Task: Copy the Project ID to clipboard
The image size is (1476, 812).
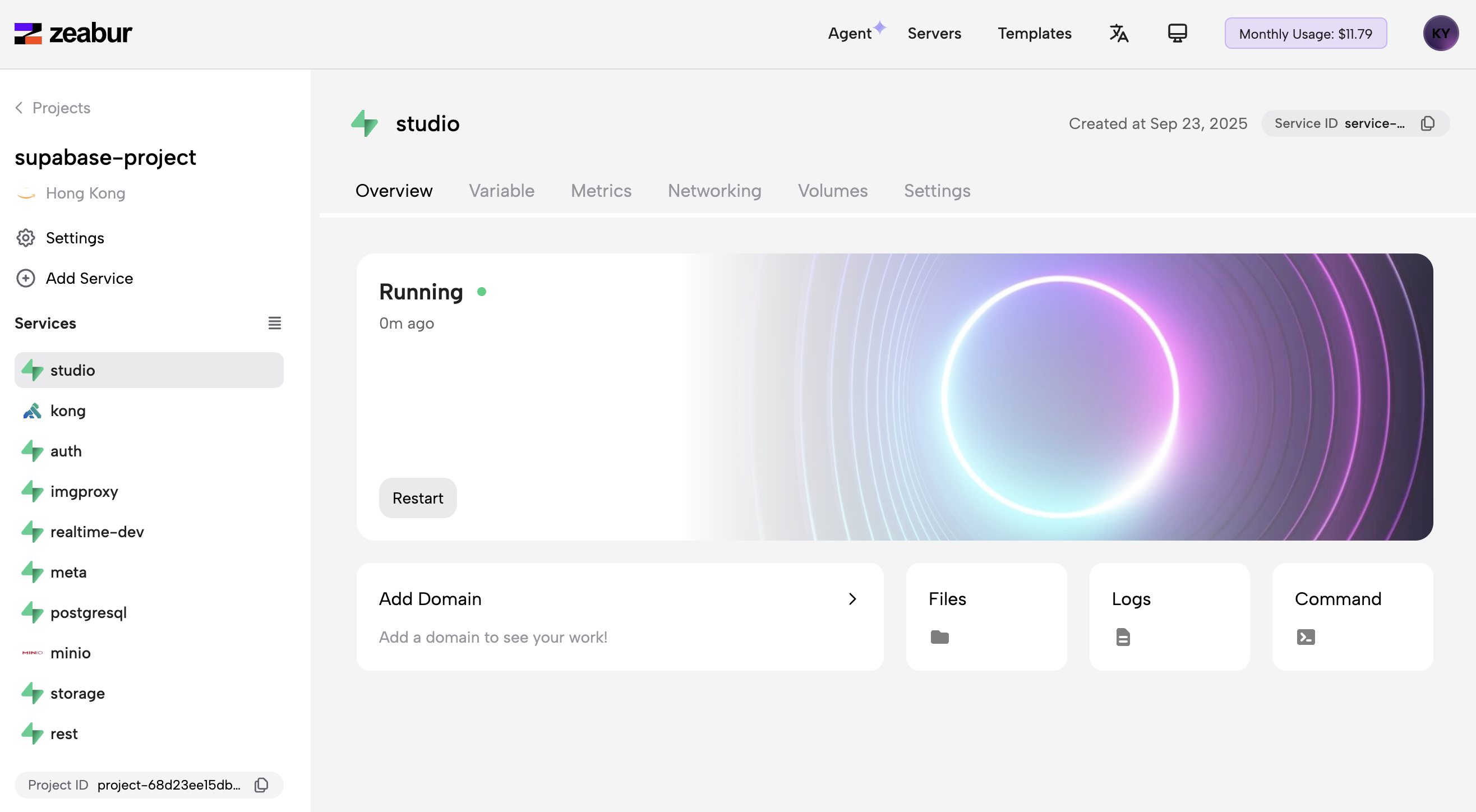Action: pyautogui.click(x=261, y=785)
